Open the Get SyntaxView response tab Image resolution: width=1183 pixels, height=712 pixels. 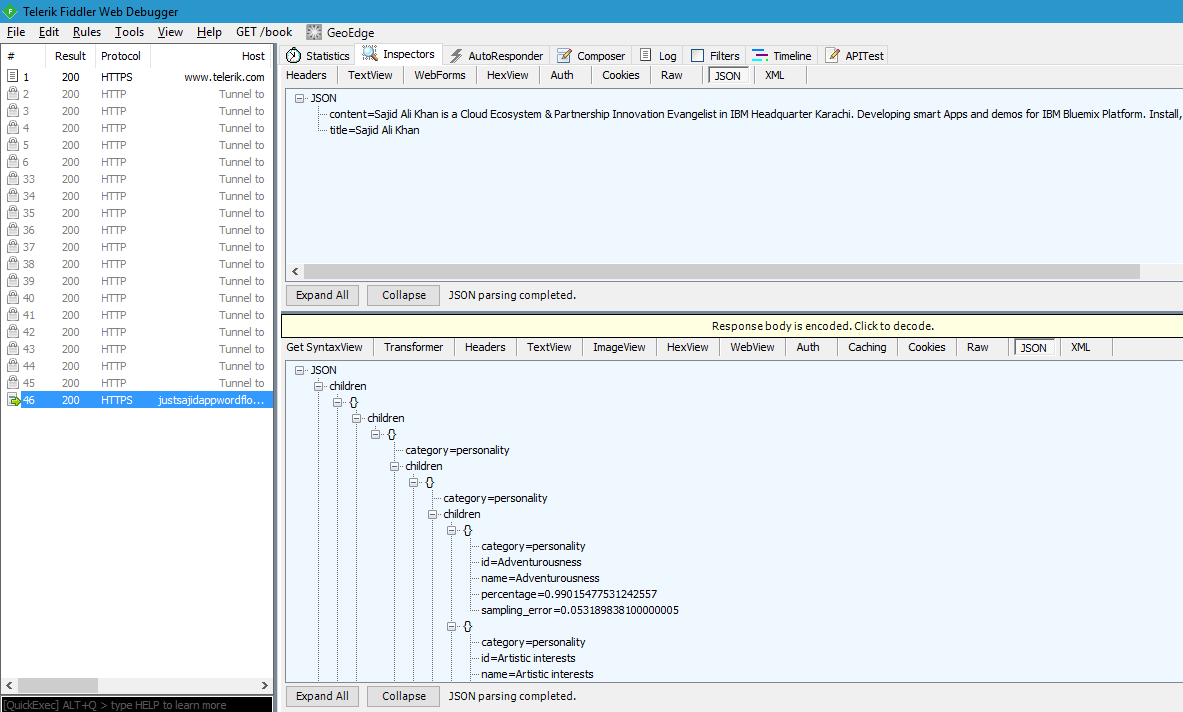[x=324, y=347]
